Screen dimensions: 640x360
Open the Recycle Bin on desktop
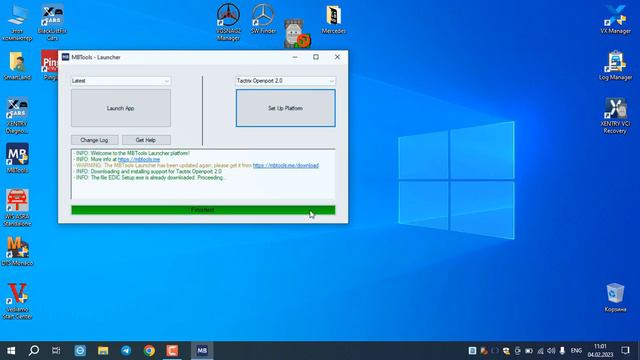615,297
